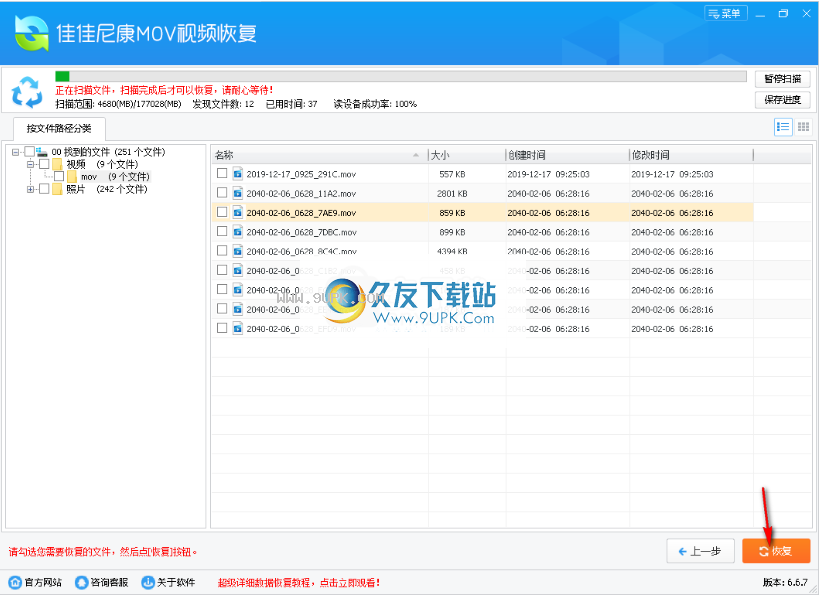The width and height of the screenshot is (826, 602).
Task: Click file icon of 2040-02-06_0628_11A2.mov
Action: [x=238, y=193]
